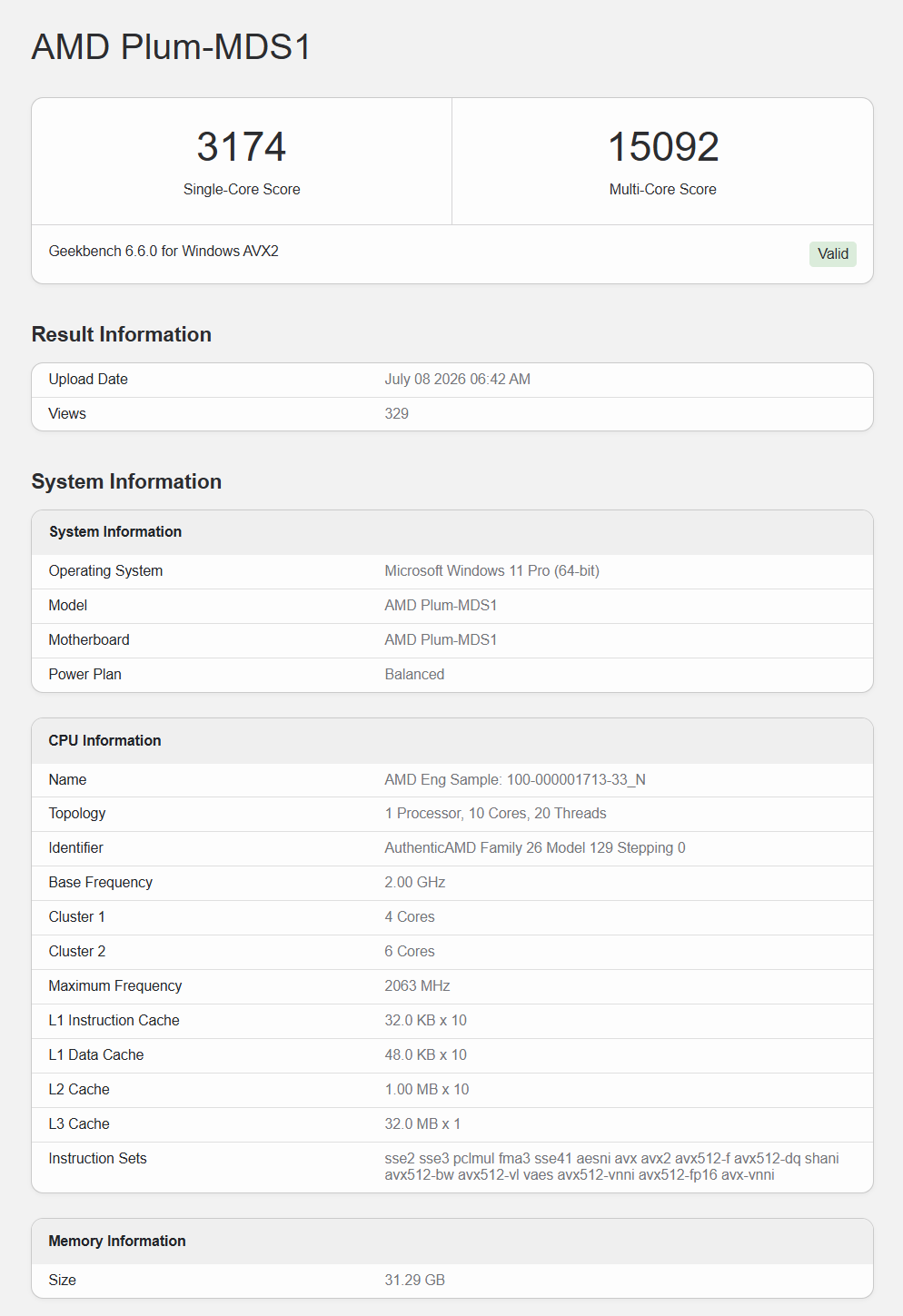Screen dimensions: 903x1316
Task: Click the views count 329
Action: (x=397, y=413)
